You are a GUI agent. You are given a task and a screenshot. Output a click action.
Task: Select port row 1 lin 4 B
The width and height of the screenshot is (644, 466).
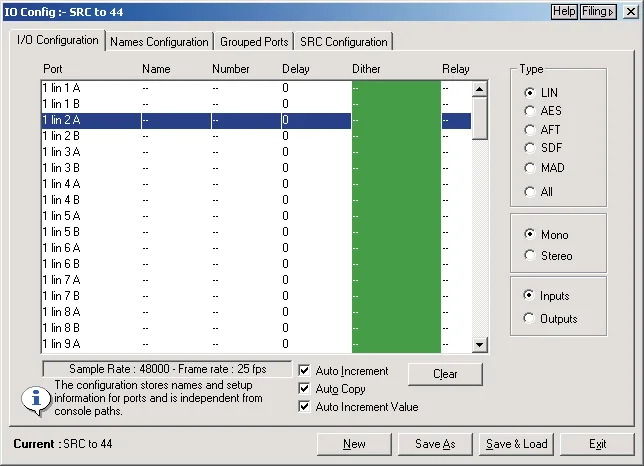256,200
